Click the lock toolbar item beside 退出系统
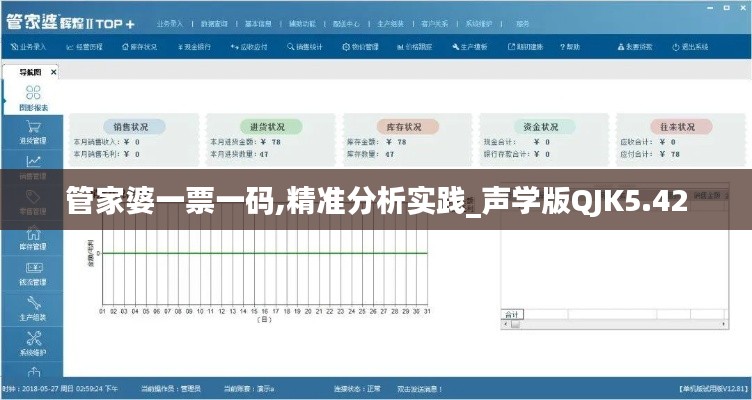This screenshot has width=752, height=400. click(x=635, y=47)
